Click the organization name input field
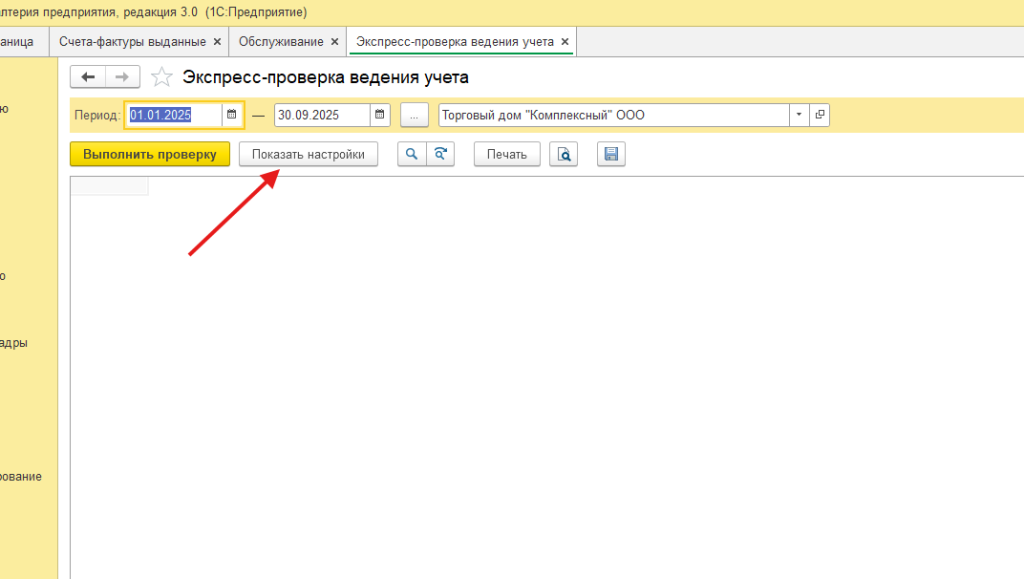 [612, 115]
